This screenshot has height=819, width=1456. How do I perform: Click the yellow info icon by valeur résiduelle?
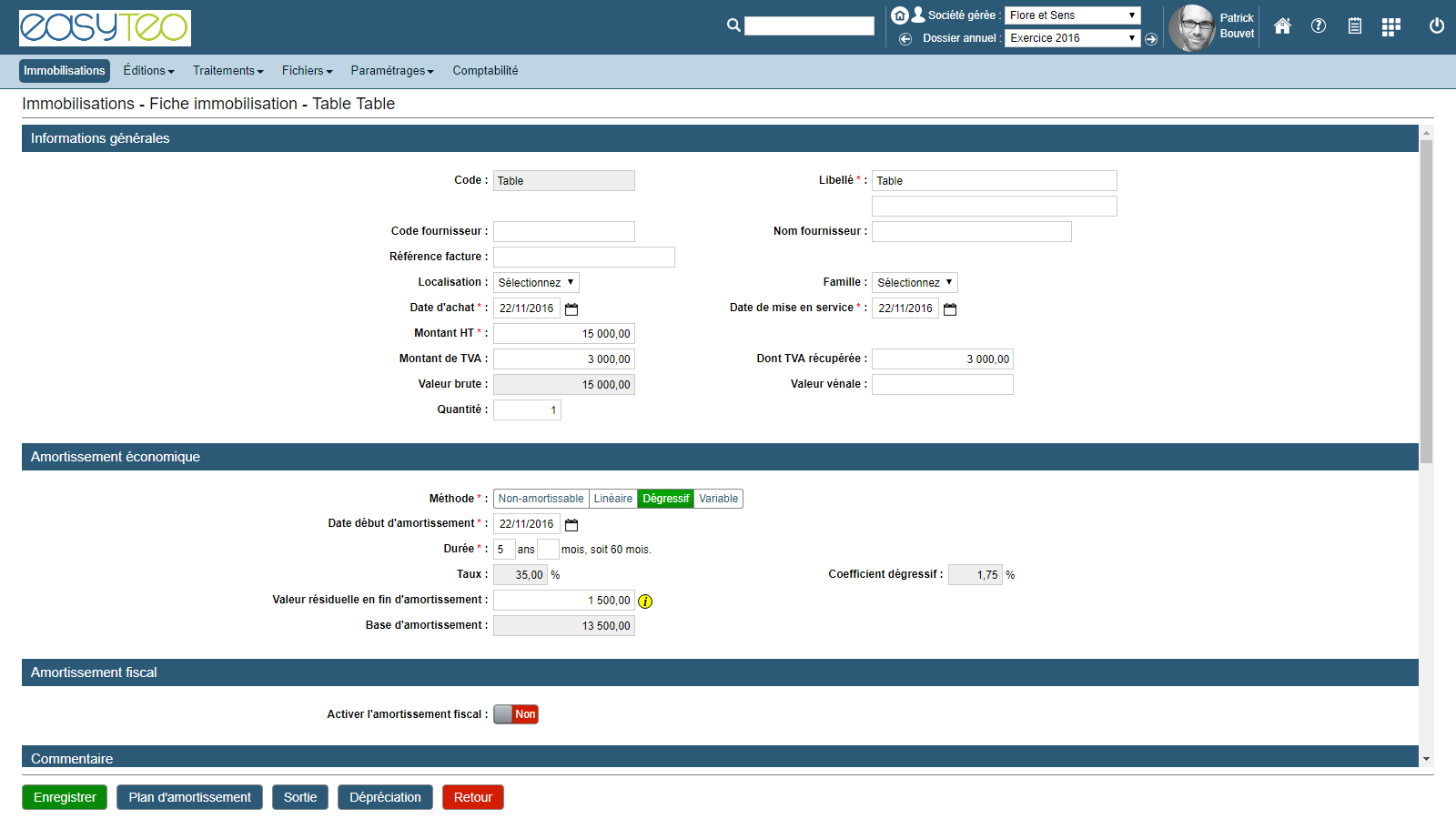(645, 602)
